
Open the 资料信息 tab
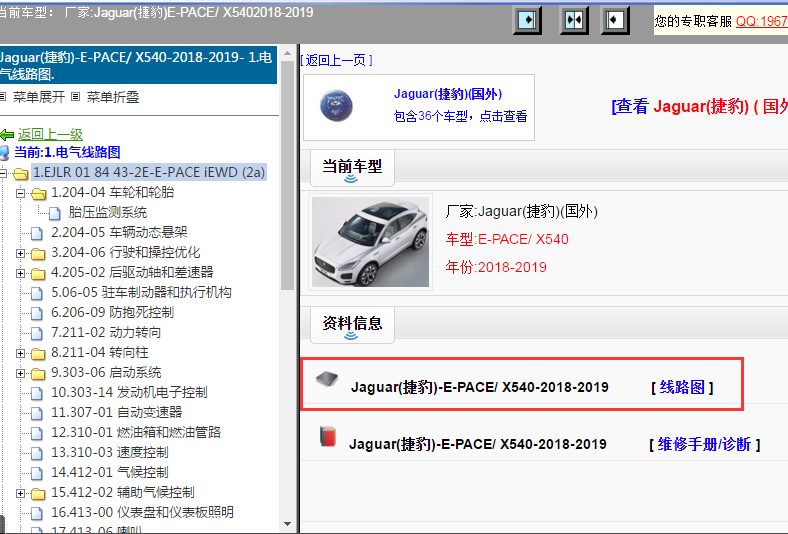point(352,324)
